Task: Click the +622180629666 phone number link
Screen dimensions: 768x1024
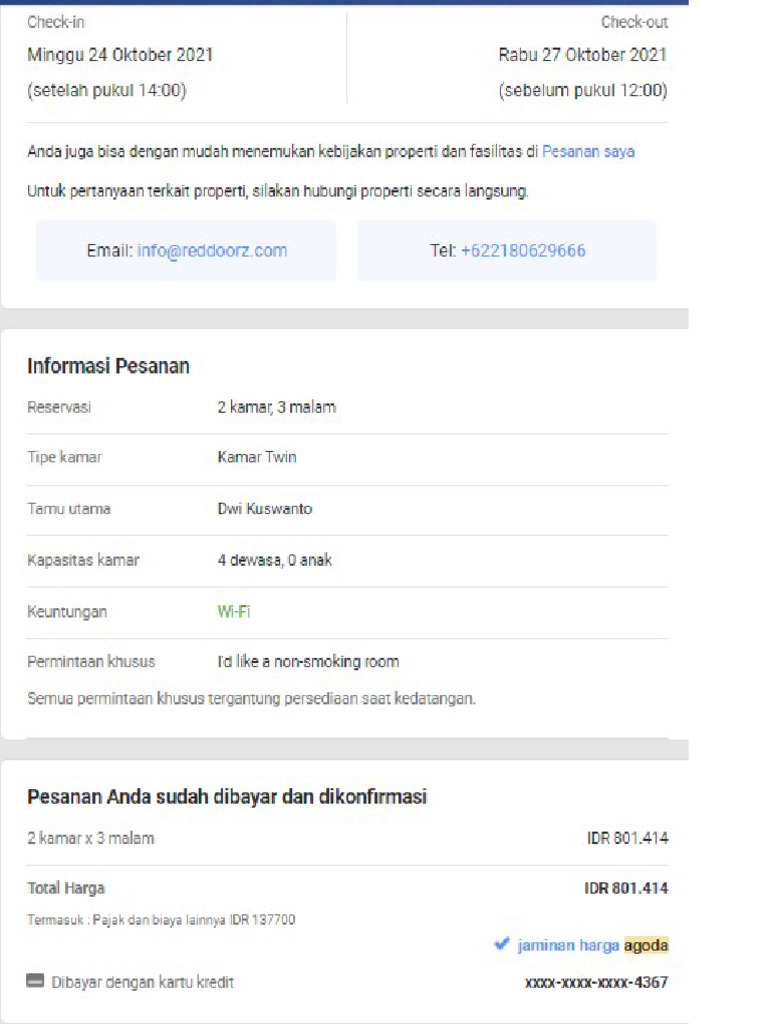Action: (523, 251)
